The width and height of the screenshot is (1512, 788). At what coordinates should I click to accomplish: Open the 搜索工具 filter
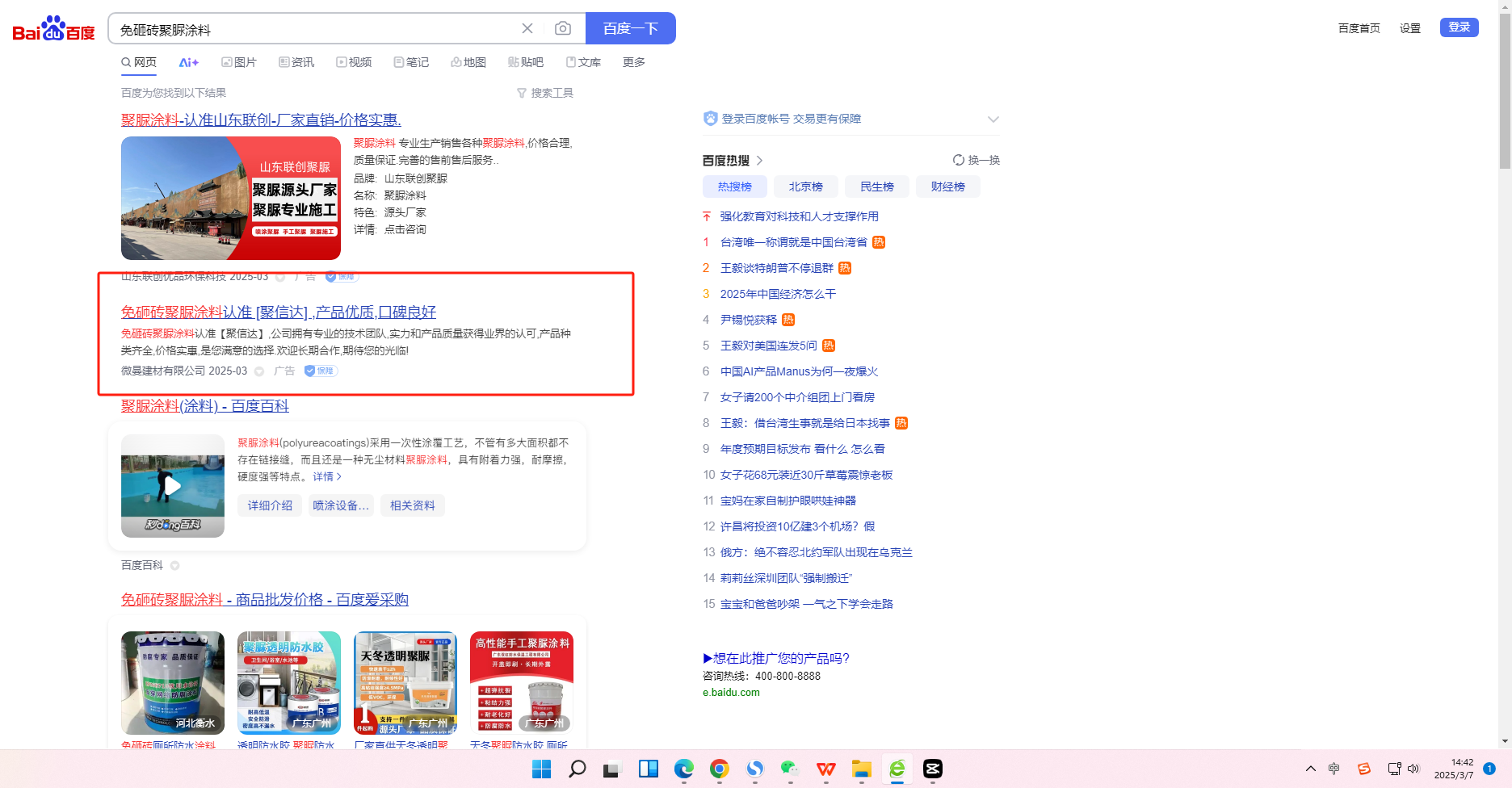click(x=545, y=93)
